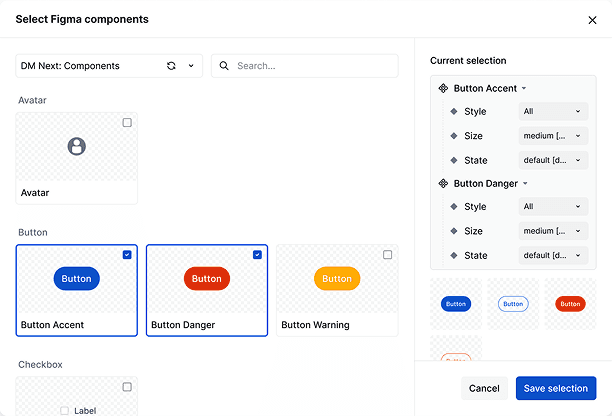Click the Cancel button
The height and width of the screenshot is (416, 612).
(484, 388)
